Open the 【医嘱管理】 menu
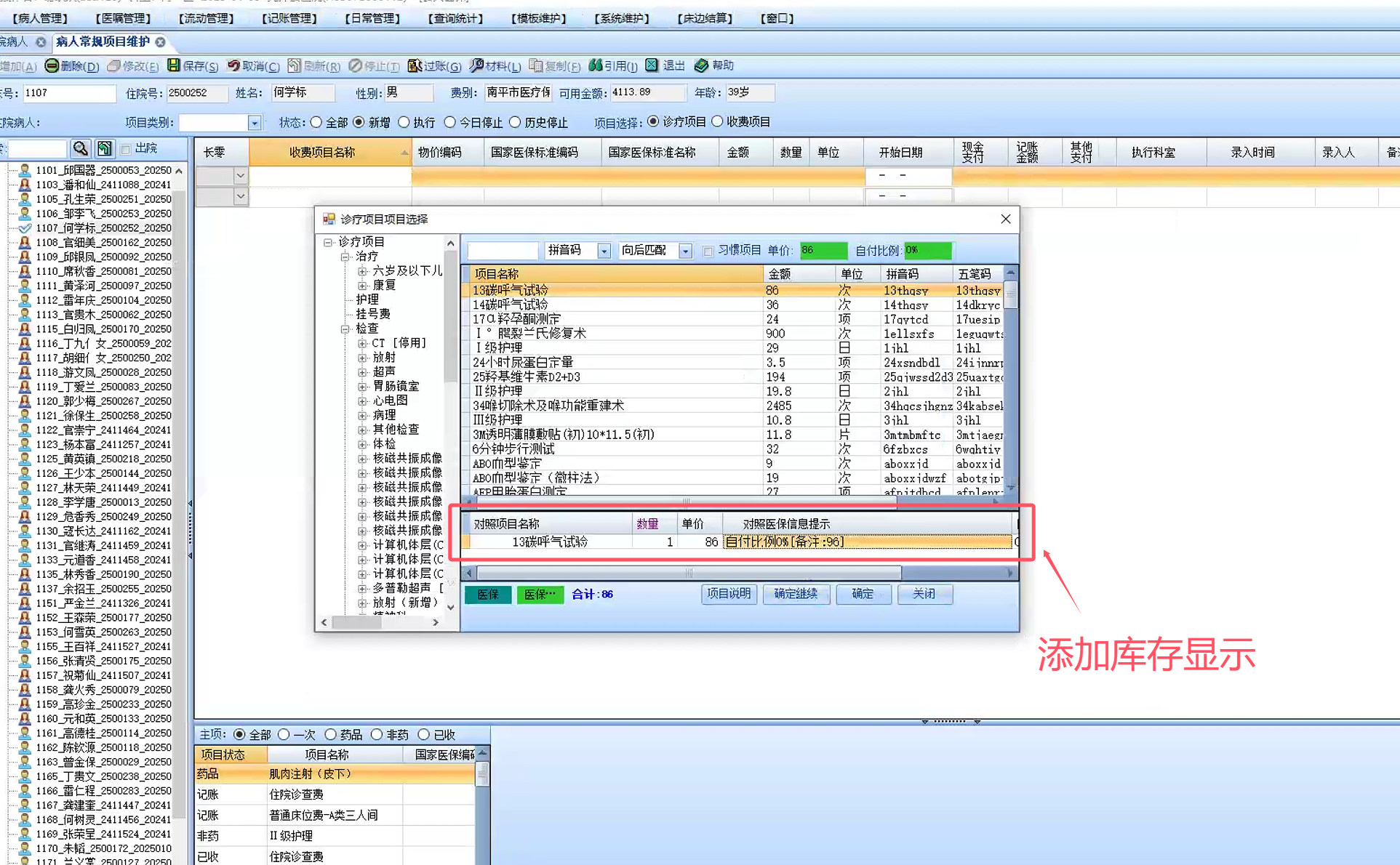Screen dimensions: 1400x865 [x=124, y=18]
